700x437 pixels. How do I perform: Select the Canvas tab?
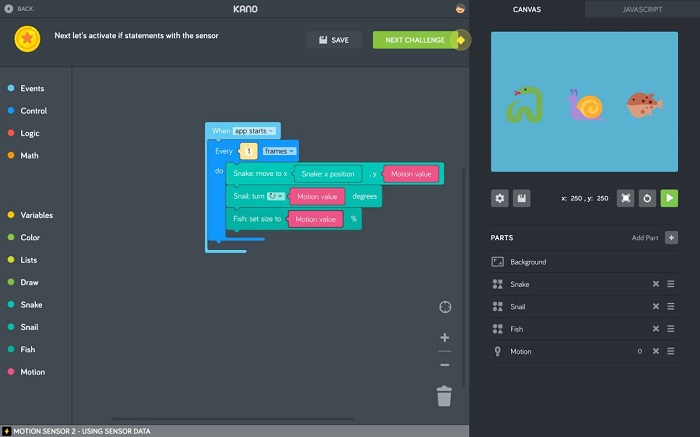[x=527, y=9]
